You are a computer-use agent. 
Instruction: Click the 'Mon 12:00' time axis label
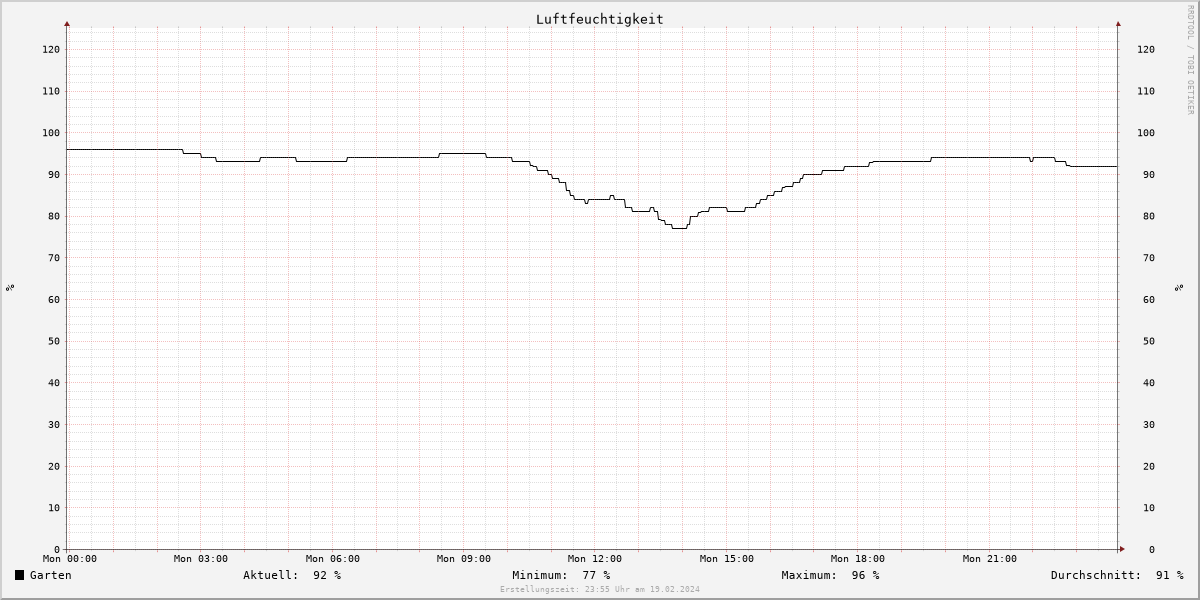click(595, 559)
